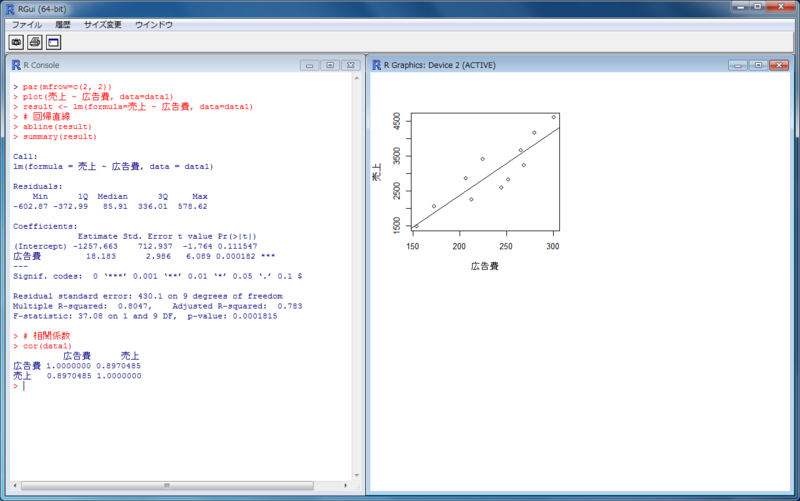The height and width of the screenshot is (501, 800).
Task: Click the 'Residual standard error: 430.1' line
Action: pos(147,296)
